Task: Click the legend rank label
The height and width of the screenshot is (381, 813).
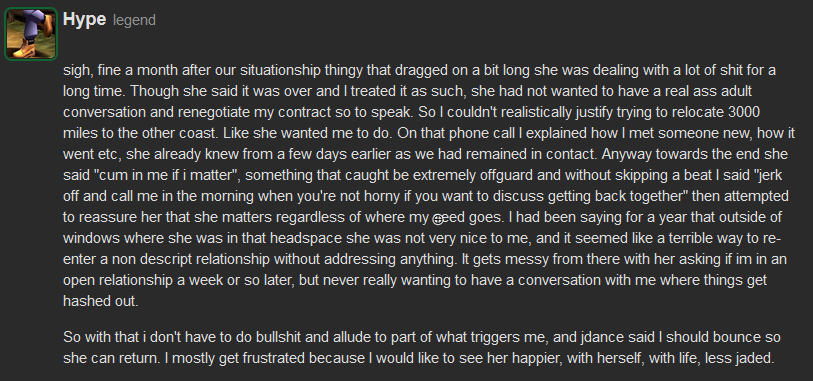Action: (x=134, y=21)
